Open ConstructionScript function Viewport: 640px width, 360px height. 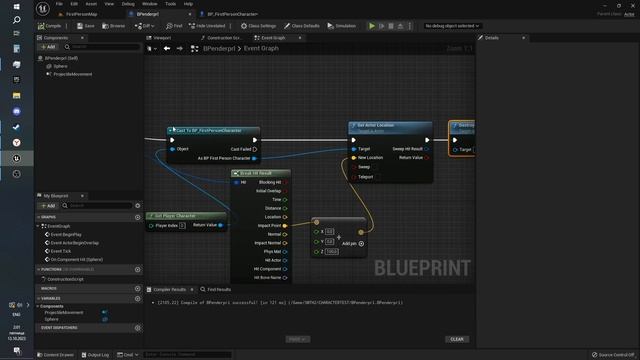pos(65,279)
